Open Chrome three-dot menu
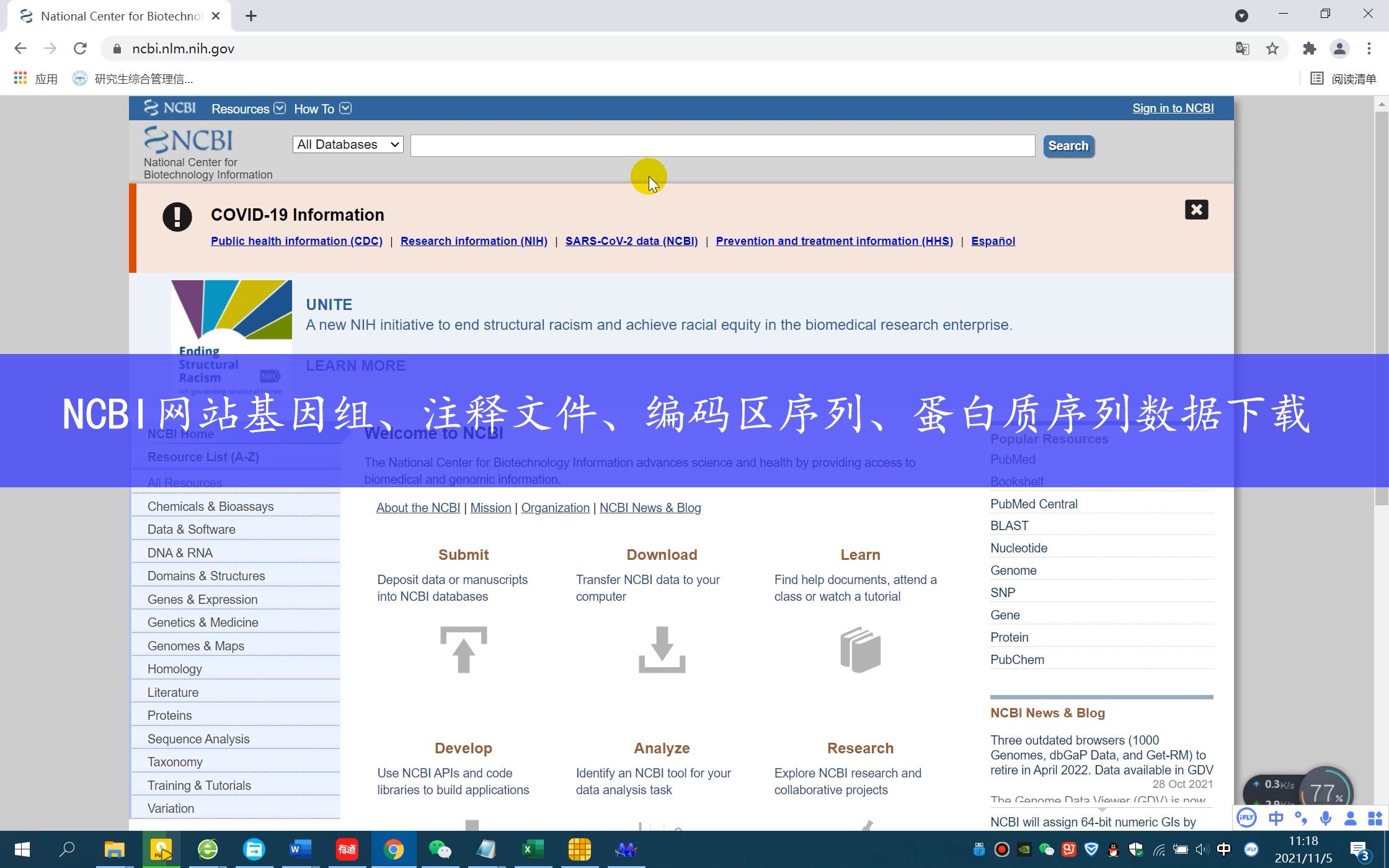Screen dimensions: 1389x868 click(x=1369, y=48)
